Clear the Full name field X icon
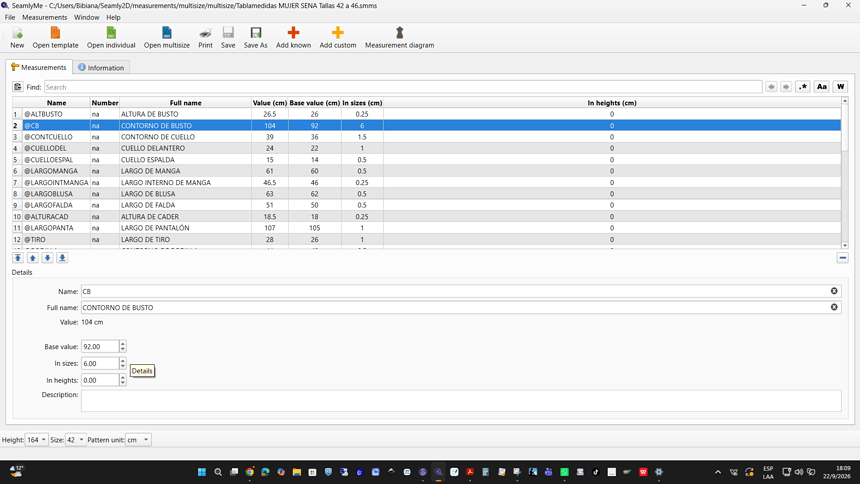Screen dimensions: 860x484 pos(834,307)
